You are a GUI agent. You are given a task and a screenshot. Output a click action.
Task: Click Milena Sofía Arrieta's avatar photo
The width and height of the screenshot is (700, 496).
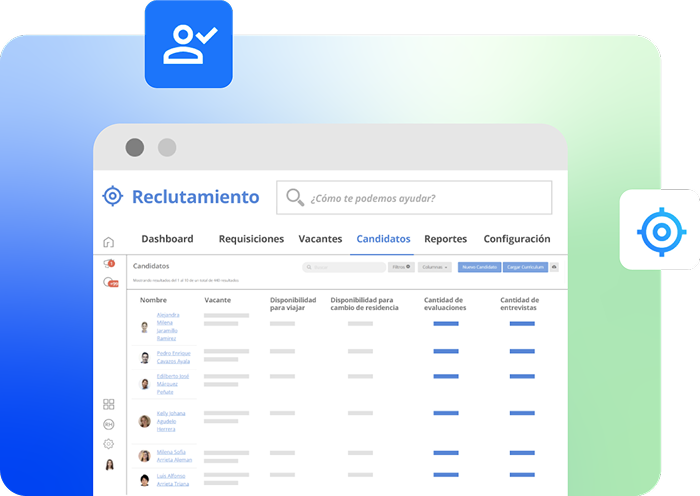pyautogui.click(x=144, y=456)
